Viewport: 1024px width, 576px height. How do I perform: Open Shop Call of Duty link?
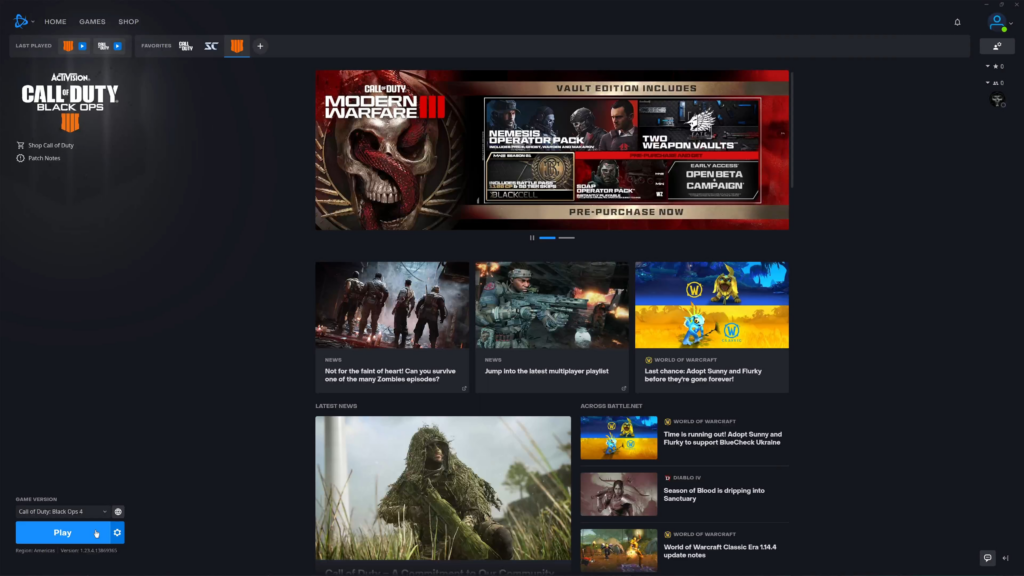point(51,146)
